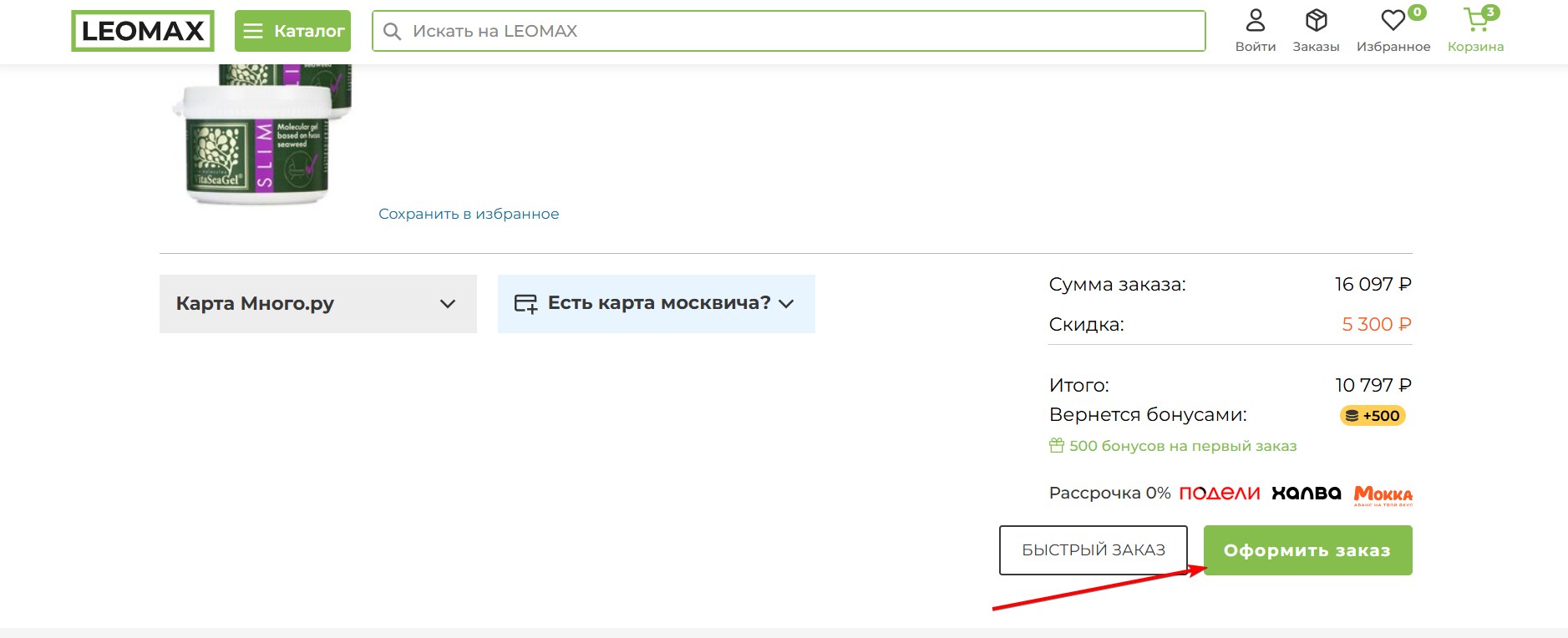This screenshot has height=638, width=1568.
Task: Expand the Карта Много.ру dropdown
Action: [x=318, y=304]
